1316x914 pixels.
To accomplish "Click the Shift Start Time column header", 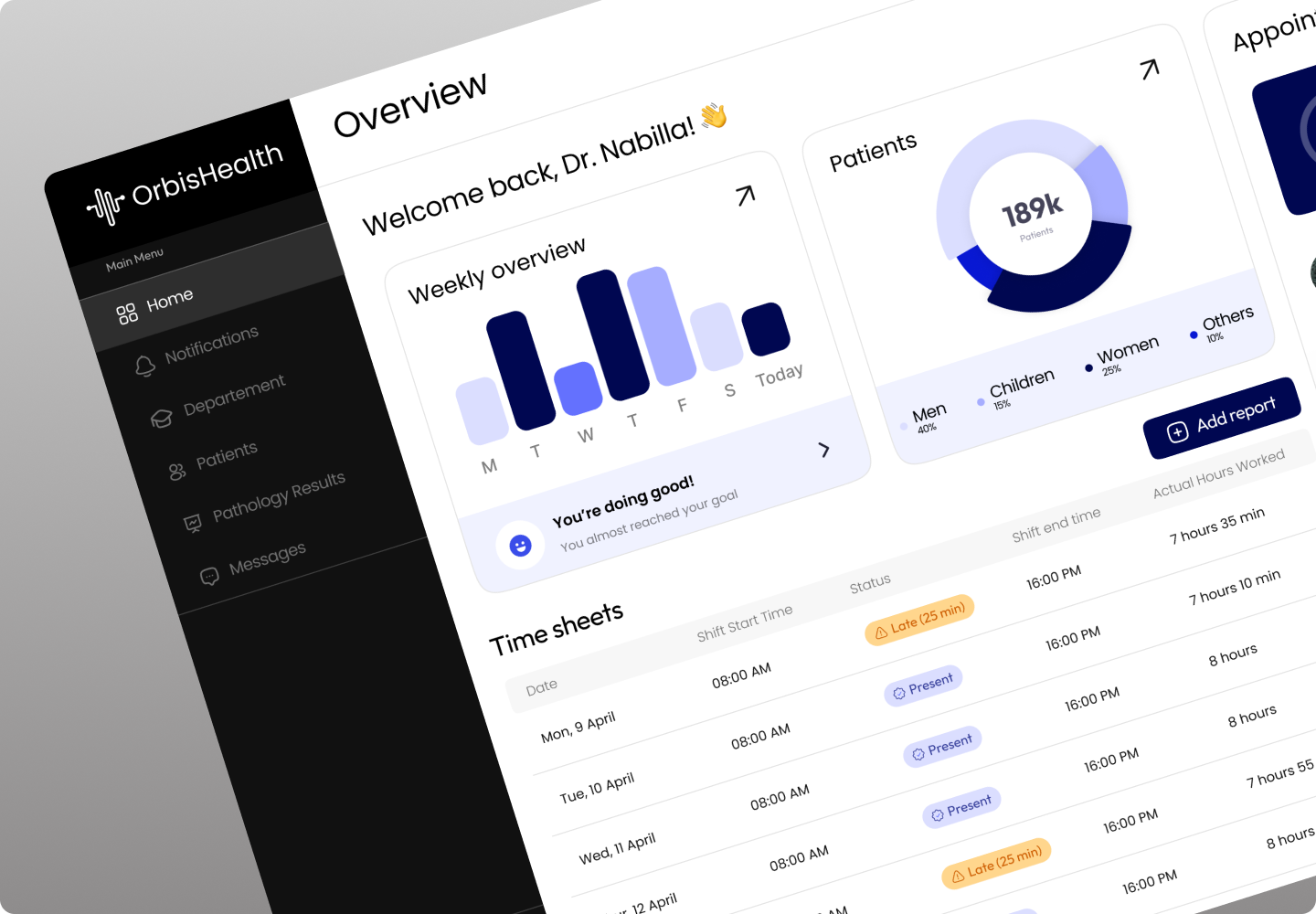I will point(745,623).
